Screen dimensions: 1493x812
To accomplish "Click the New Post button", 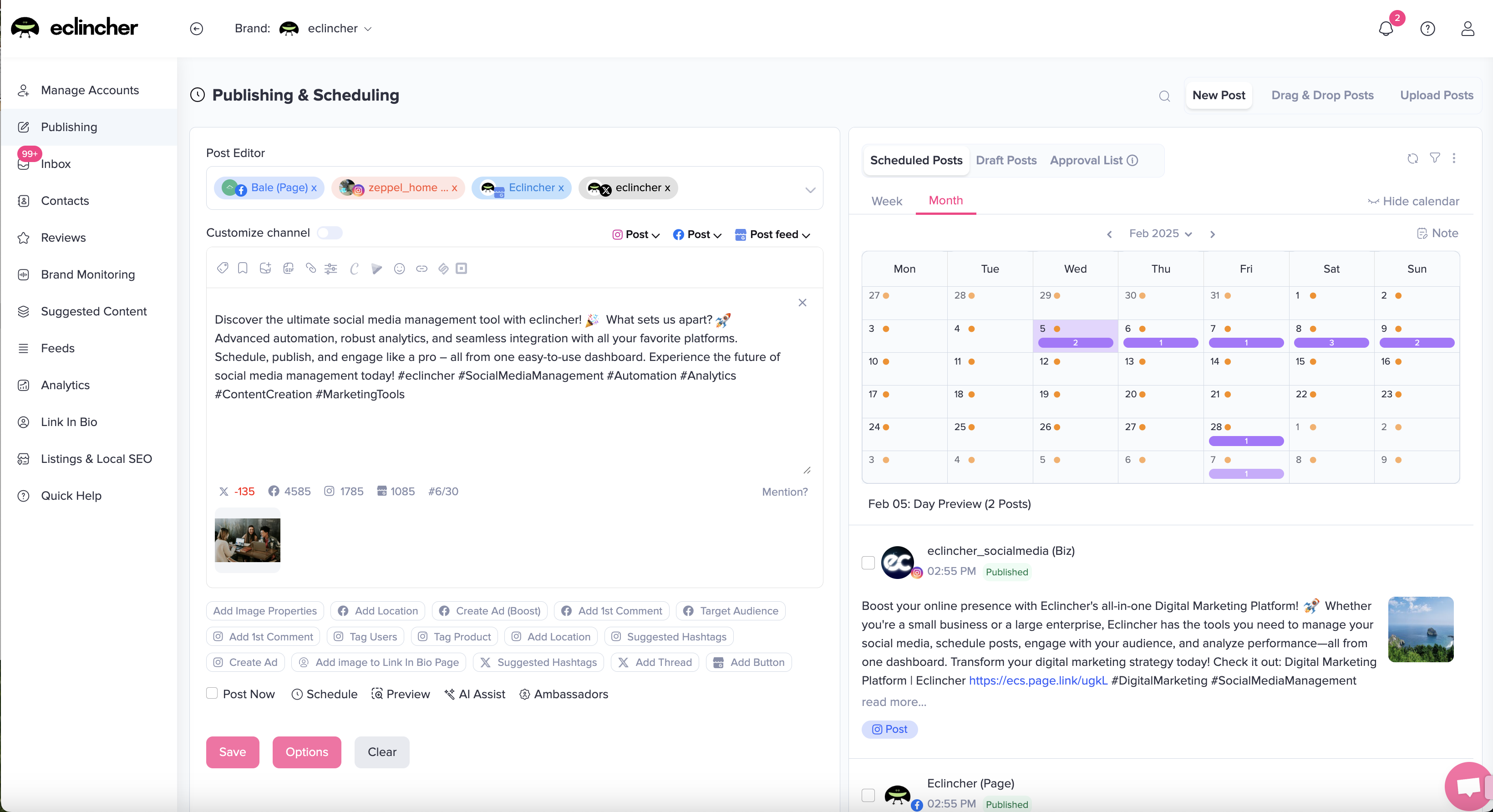I will pyautogui.click(x=1218, y=95).
